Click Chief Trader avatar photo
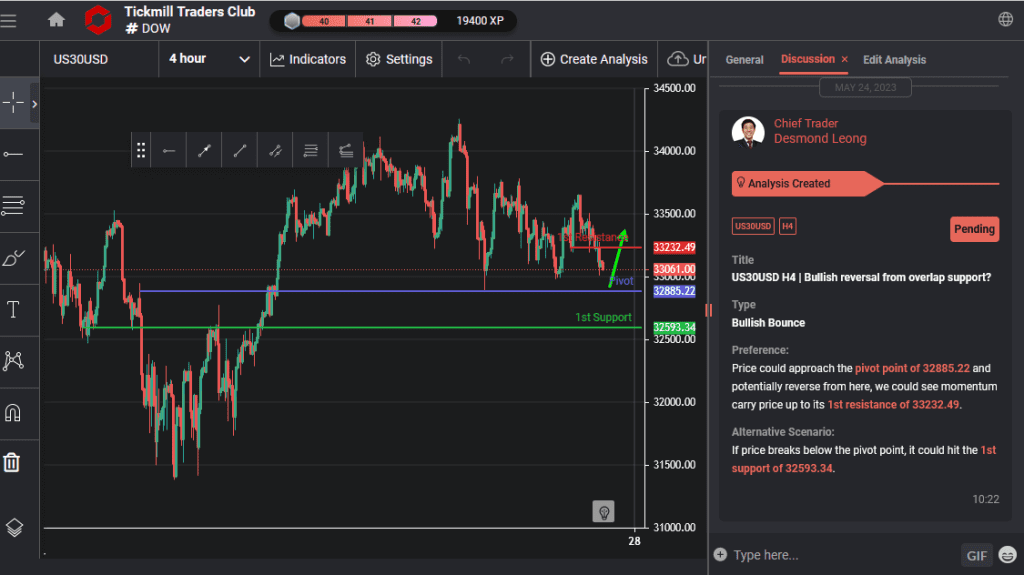The image size is (1024, 575). tap(748, 133)
